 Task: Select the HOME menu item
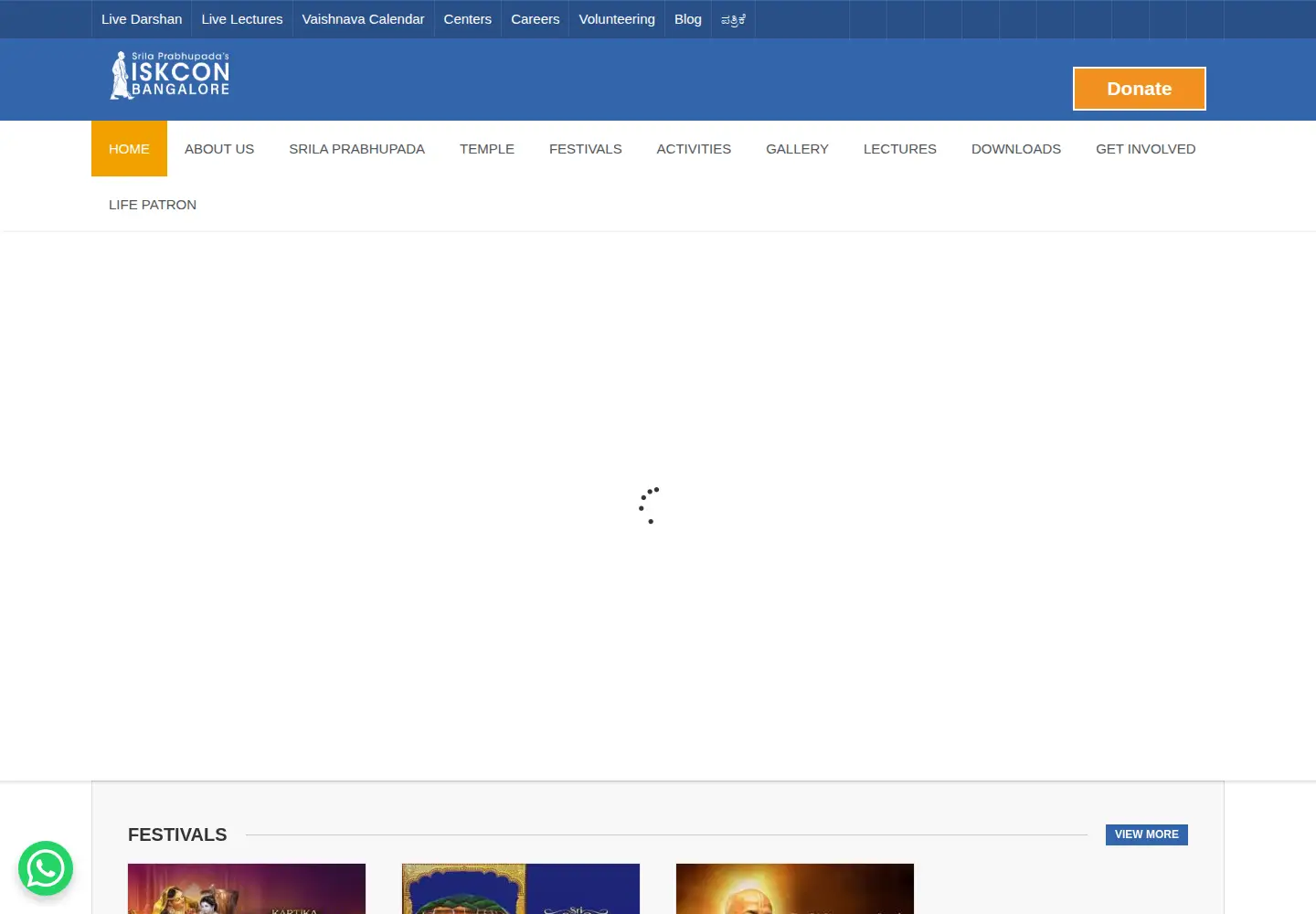click(x=129, y=149)
